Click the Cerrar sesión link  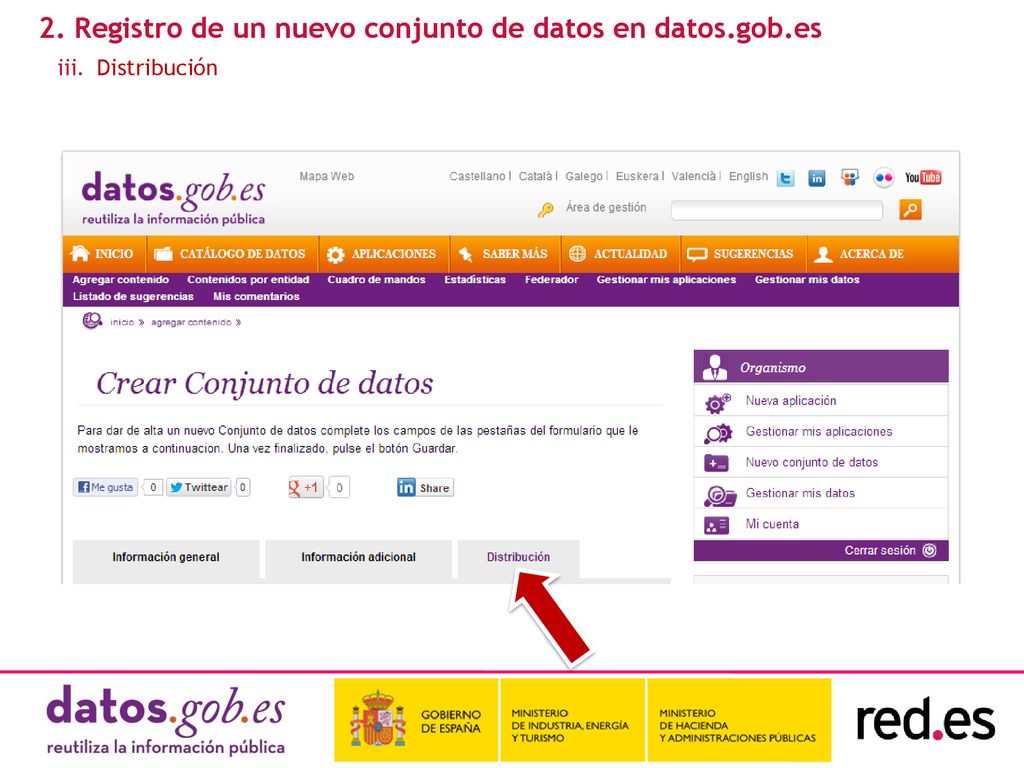(x=880, y=551)
